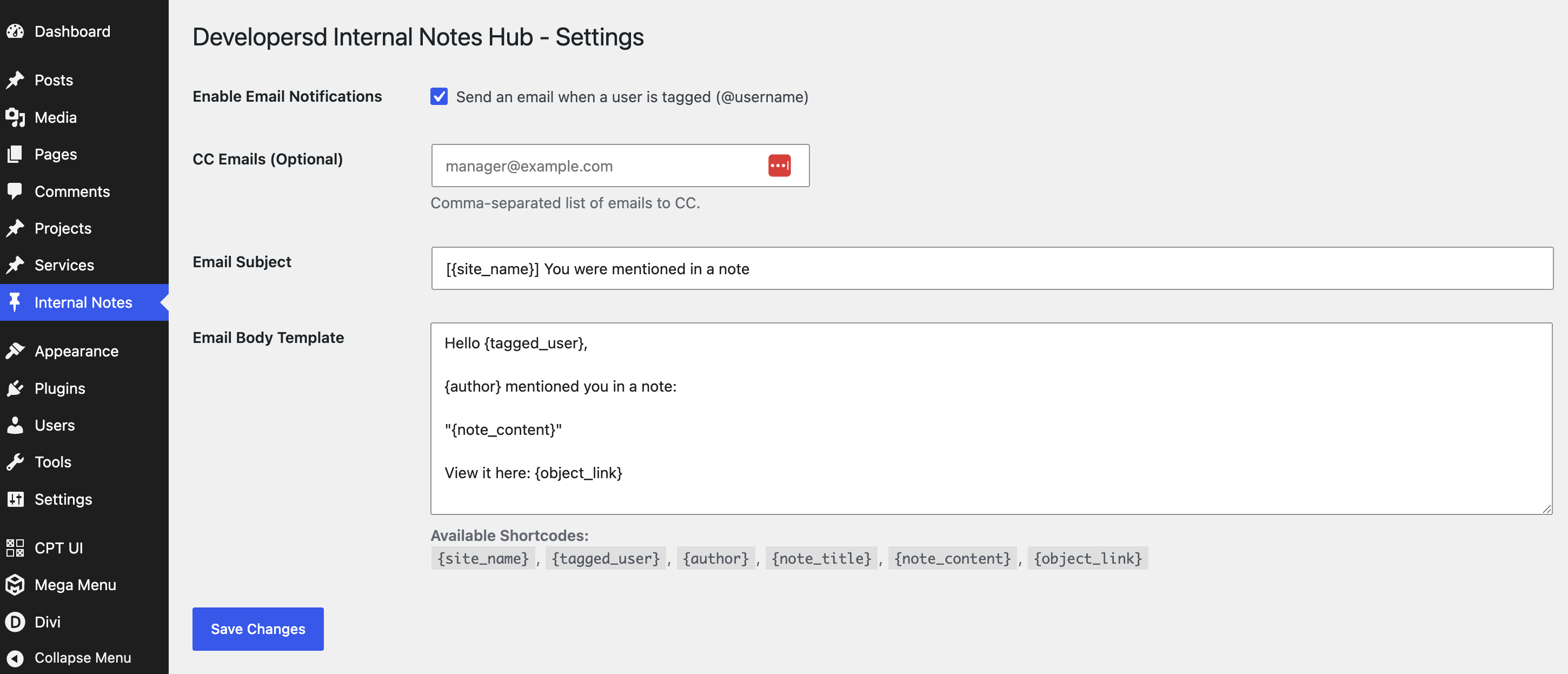Click the Email Body Template label

pos(268,338)
